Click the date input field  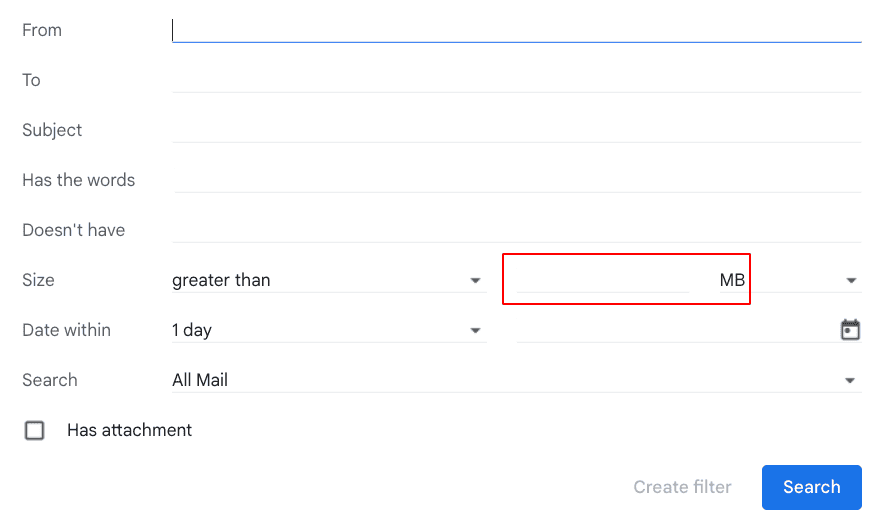677,330
